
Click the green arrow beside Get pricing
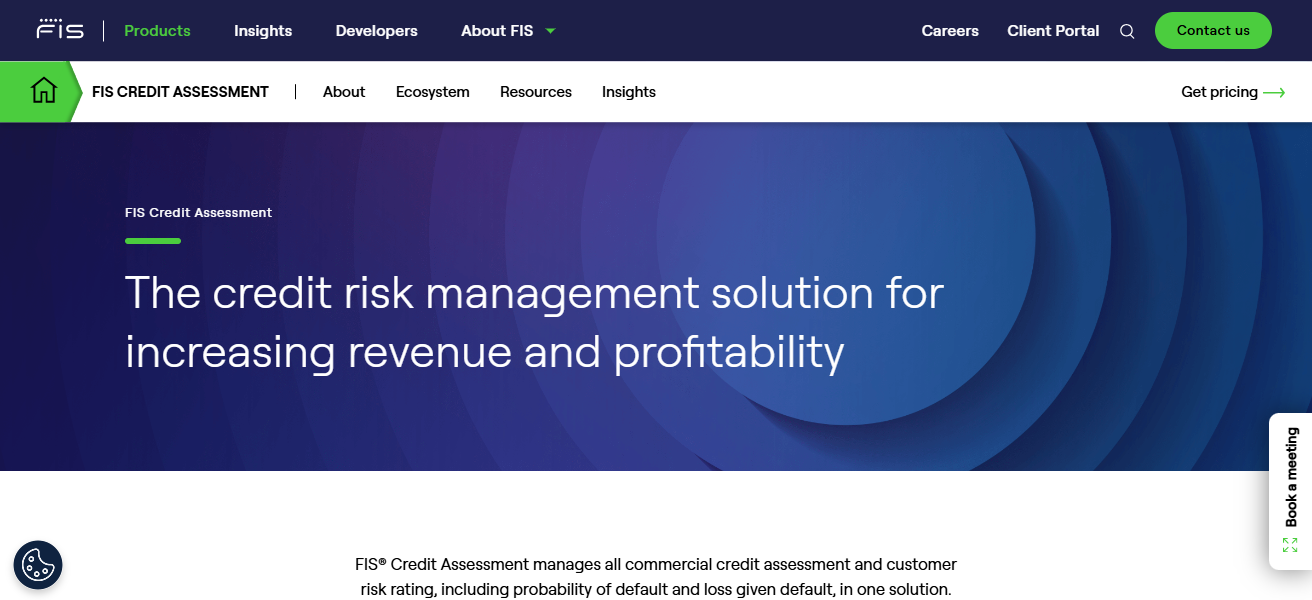coord(1275,92)
